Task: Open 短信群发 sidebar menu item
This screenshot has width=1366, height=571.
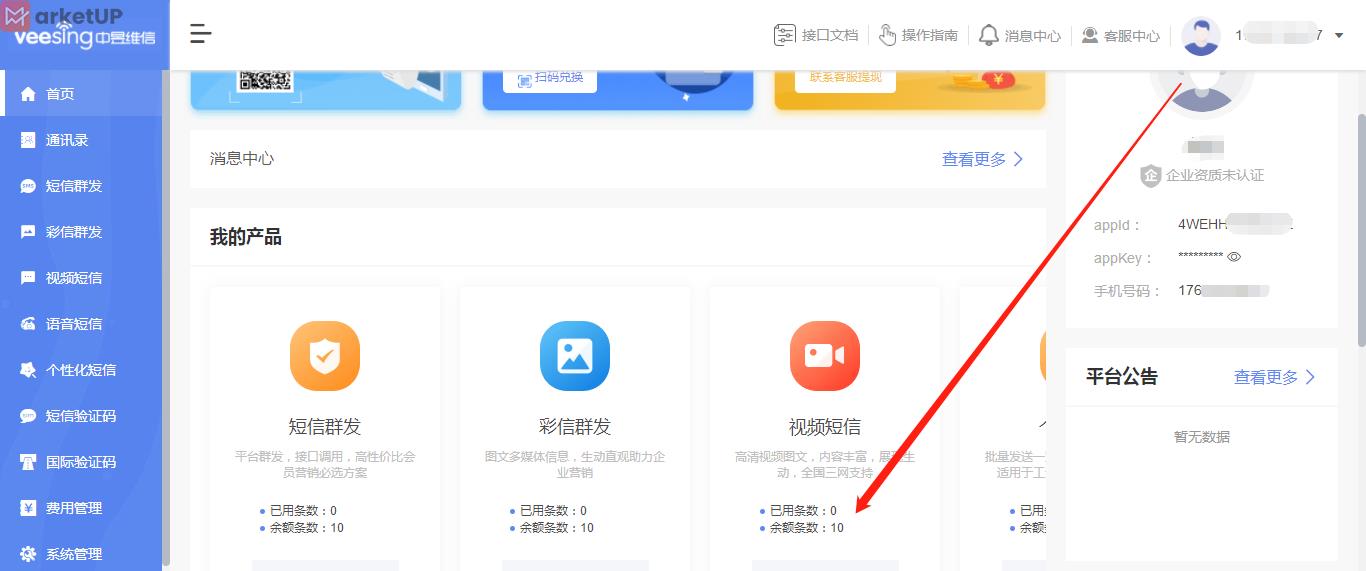Action: point(81,186)
